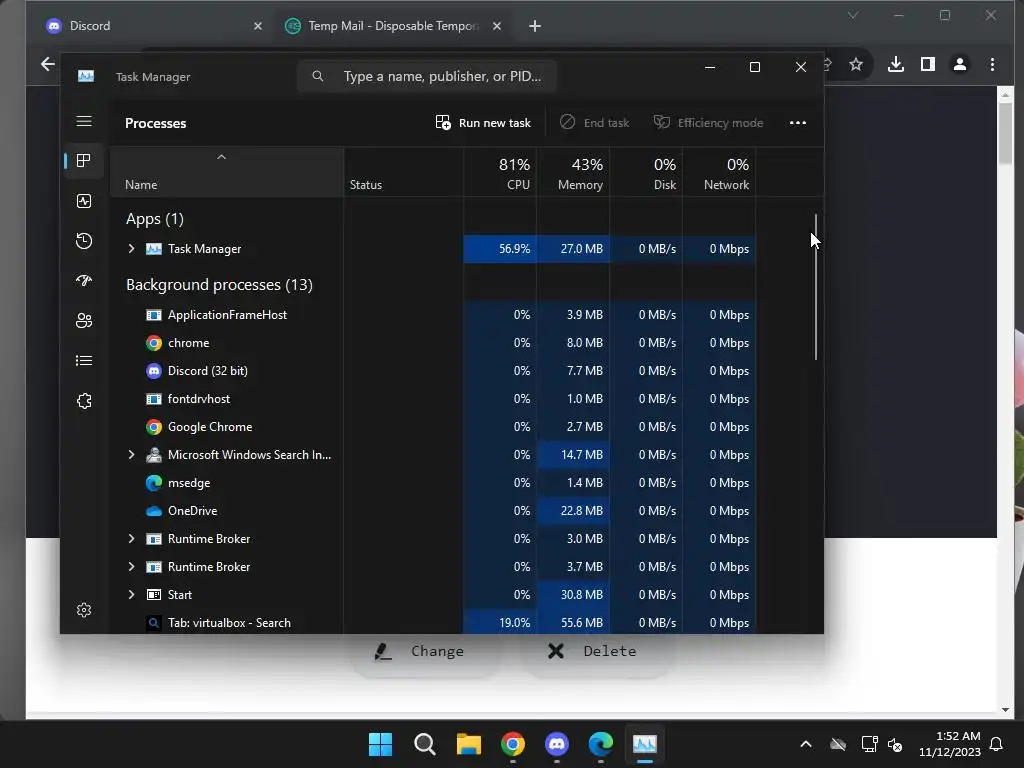Click the msedge process icon
Screen dimensions: 1024x768
(153, 483)
